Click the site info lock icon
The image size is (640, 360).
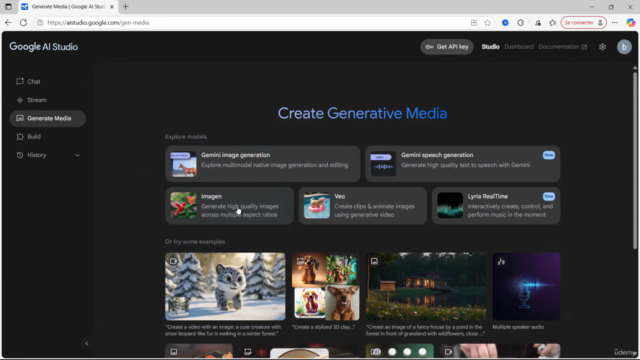pos(40,23)
